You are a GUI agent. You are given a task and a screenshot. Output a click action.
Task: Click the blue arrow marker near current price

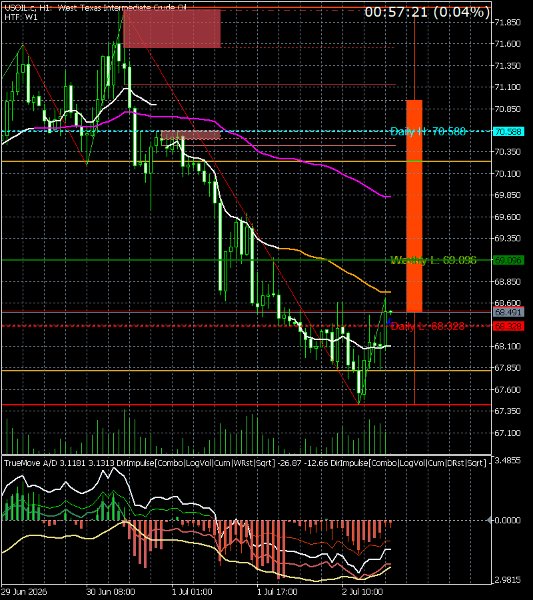click(390, 321)
